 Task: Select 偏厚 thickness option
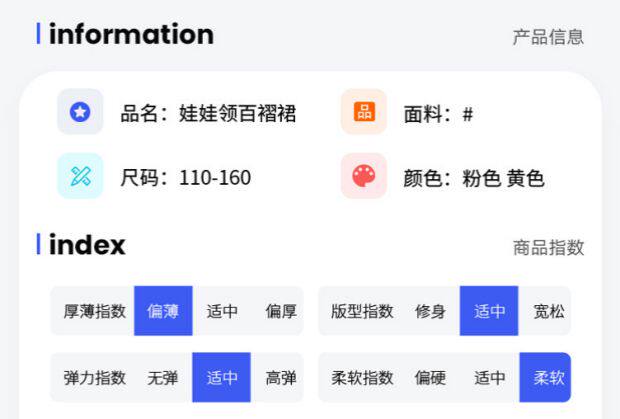[x=281, y=311]
